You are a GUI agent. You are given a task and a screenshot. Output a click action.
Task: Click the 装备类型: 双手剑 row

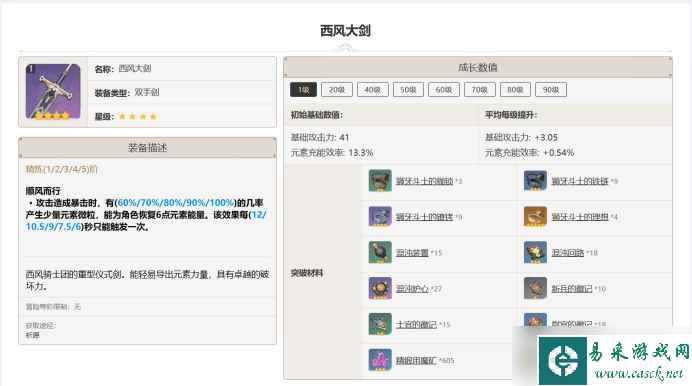[x=182, y=93]
